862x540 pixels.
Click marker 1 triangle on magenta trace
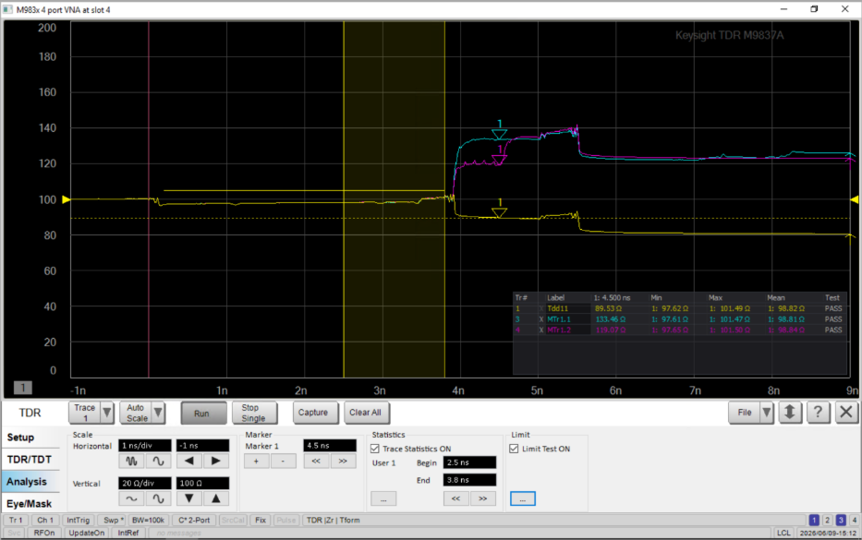coord(499,160)
